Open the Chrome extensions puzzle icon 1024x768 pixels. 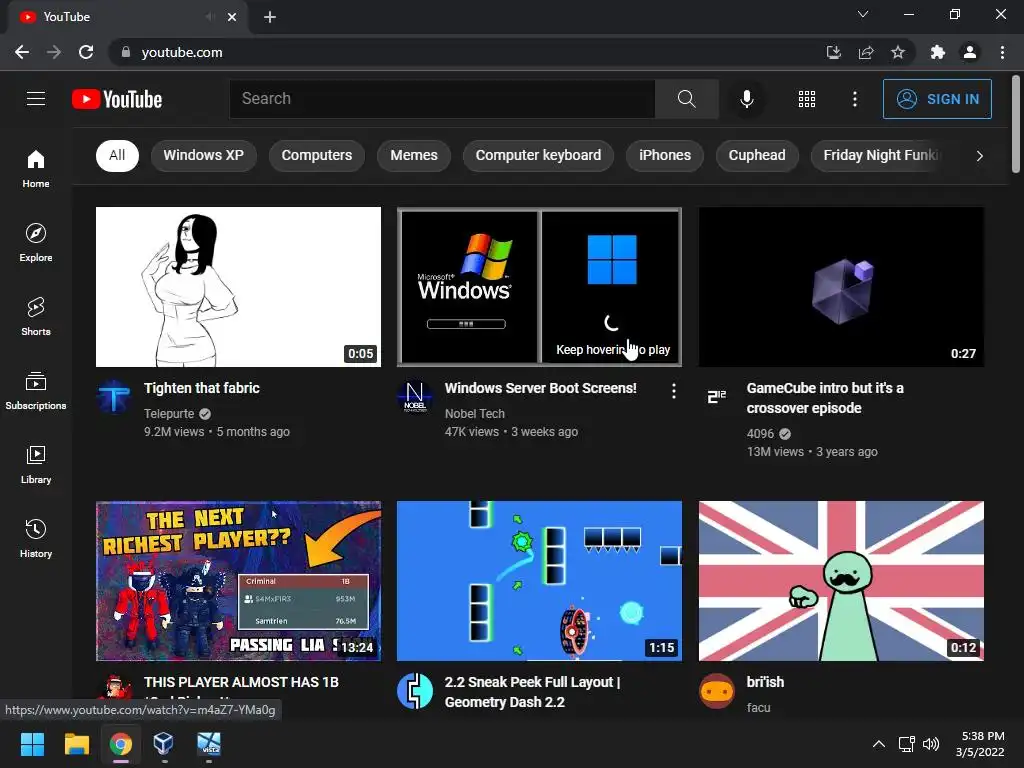pos(938,52)
